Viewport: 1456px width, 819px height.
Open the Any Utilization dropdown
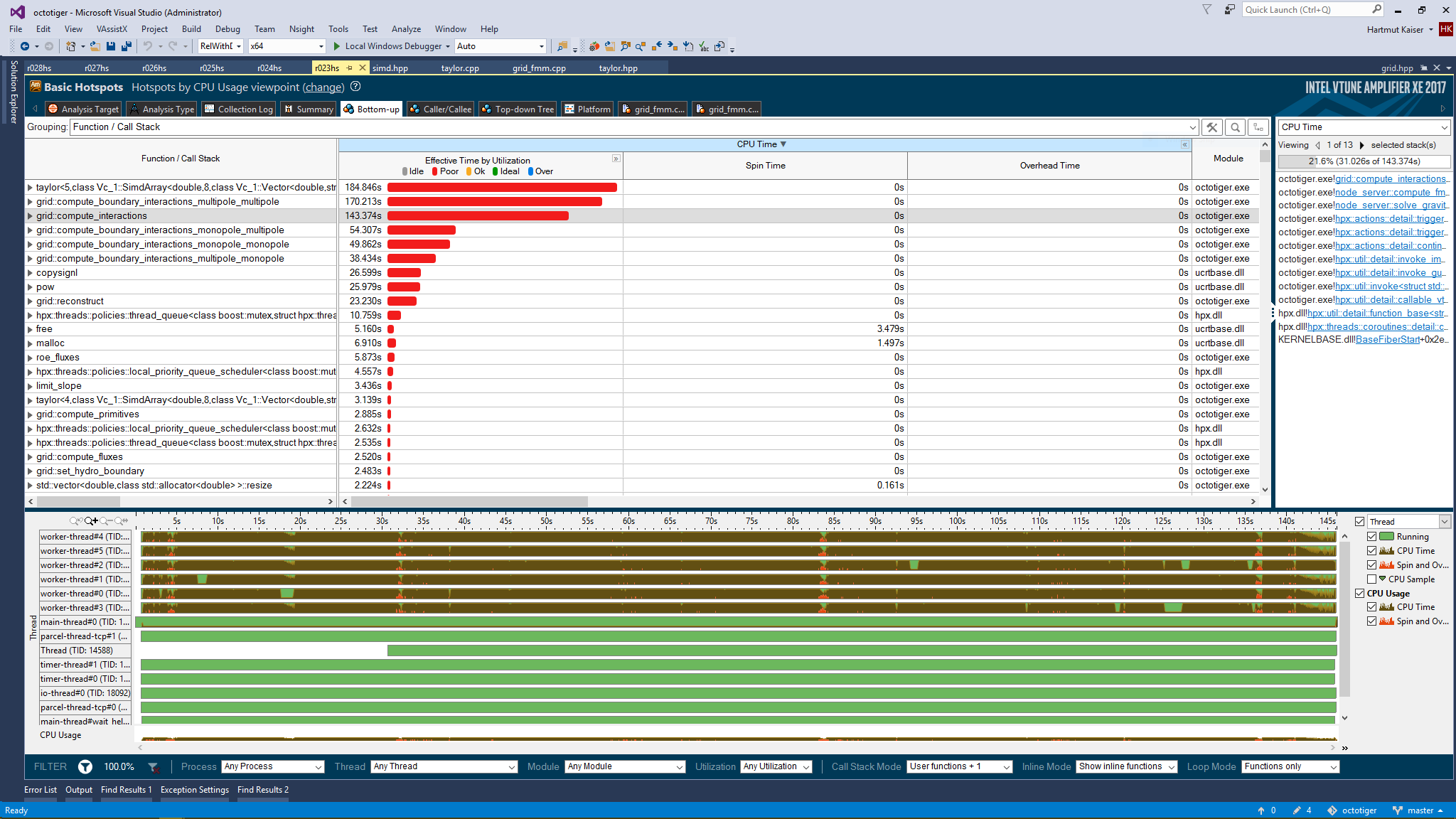tap(776, 766)
